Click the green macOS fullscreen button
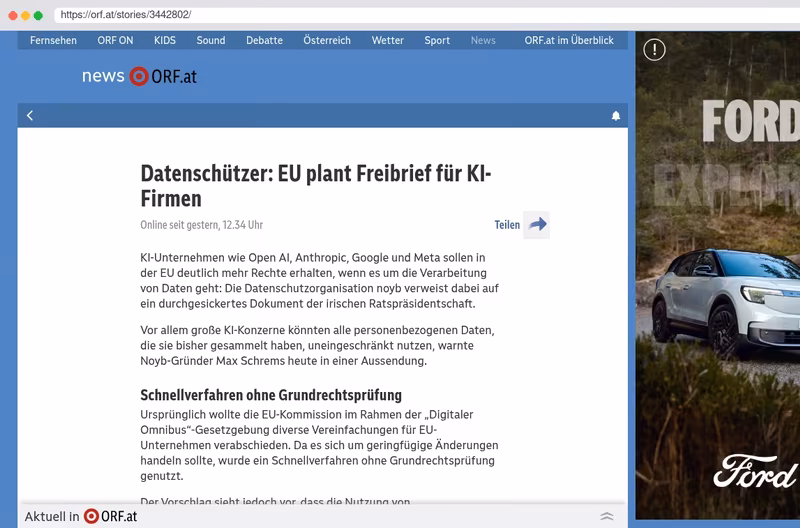The height and width of the screenshot is (528, 800). [x=38, y=15]
